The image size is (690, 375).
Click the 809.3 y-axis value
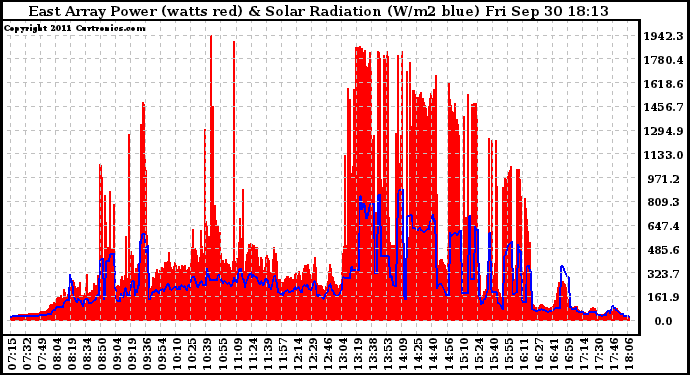665,202
